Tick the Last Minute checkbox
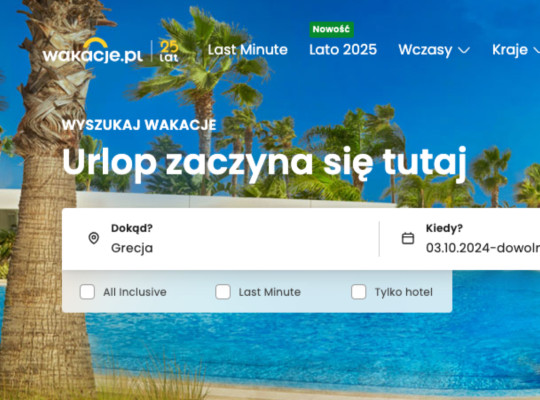 click(x=223, y=292)
